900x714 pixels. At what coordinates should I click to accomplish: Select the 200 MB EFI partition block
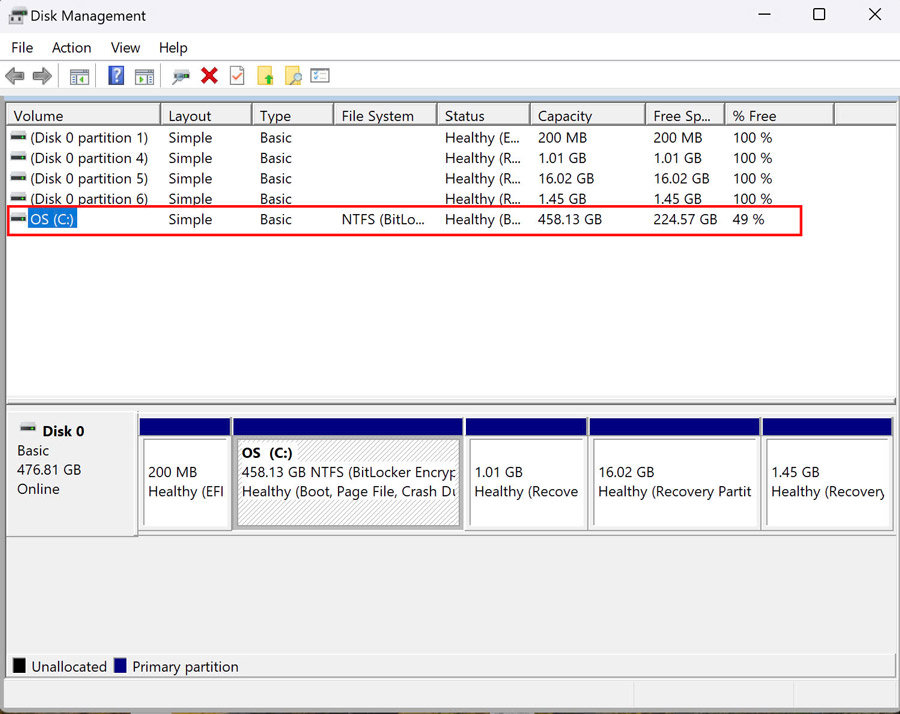[x=185, y=472]
